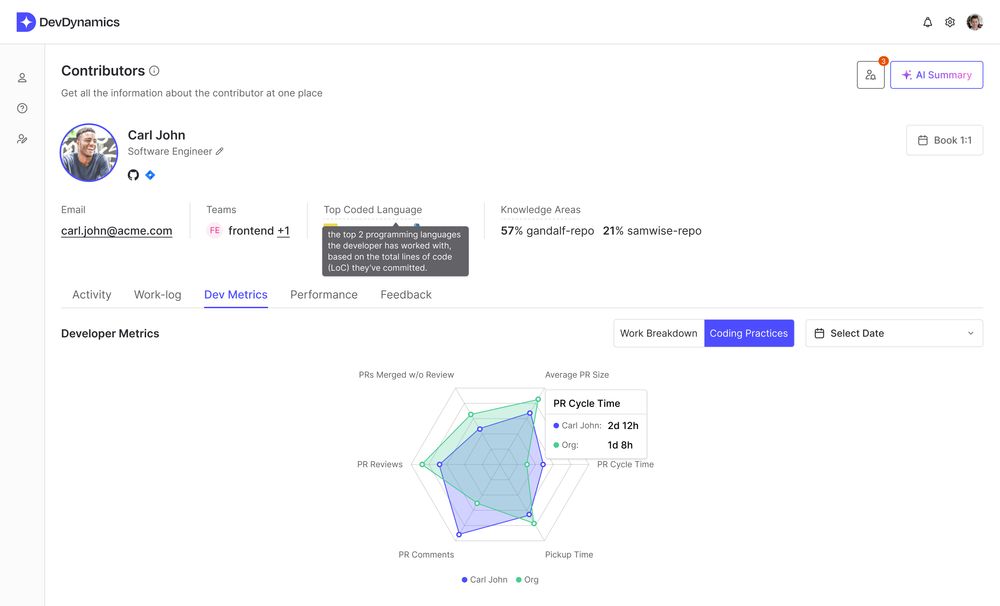
Task: Expand the +1 teams list
Action: tap(283, 230)
